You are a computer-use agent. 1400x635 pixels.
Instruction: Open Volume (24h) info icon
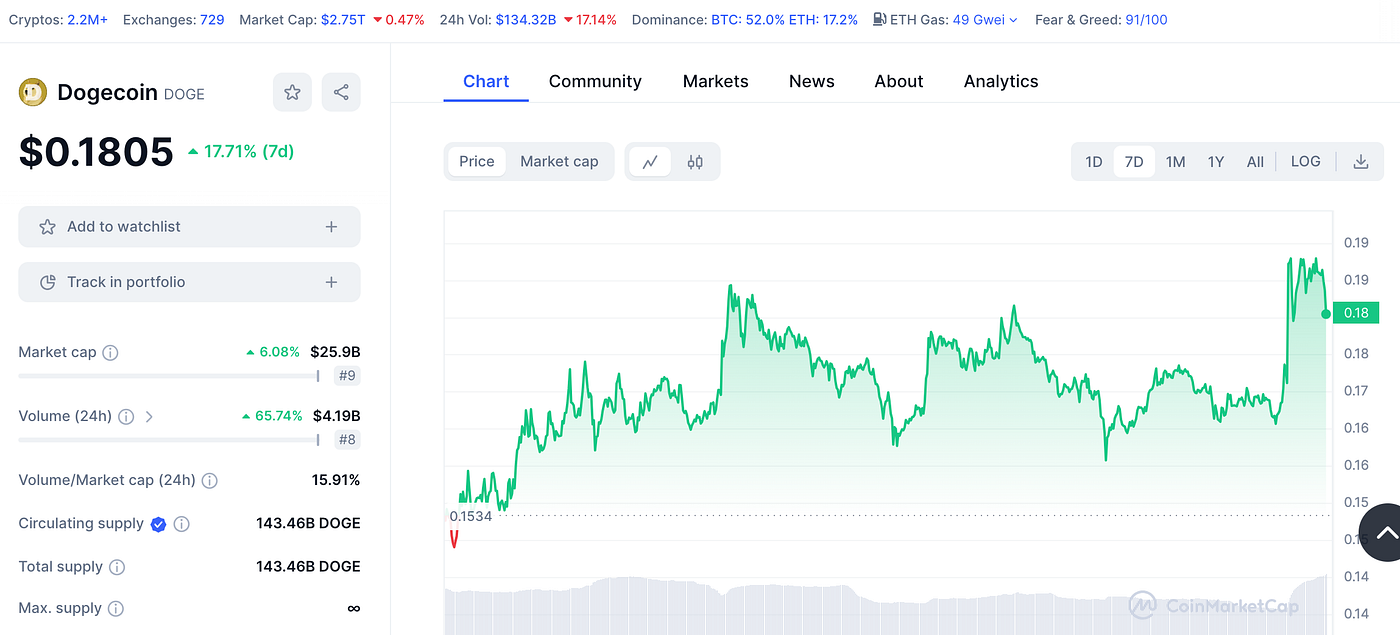pos(126,416)
